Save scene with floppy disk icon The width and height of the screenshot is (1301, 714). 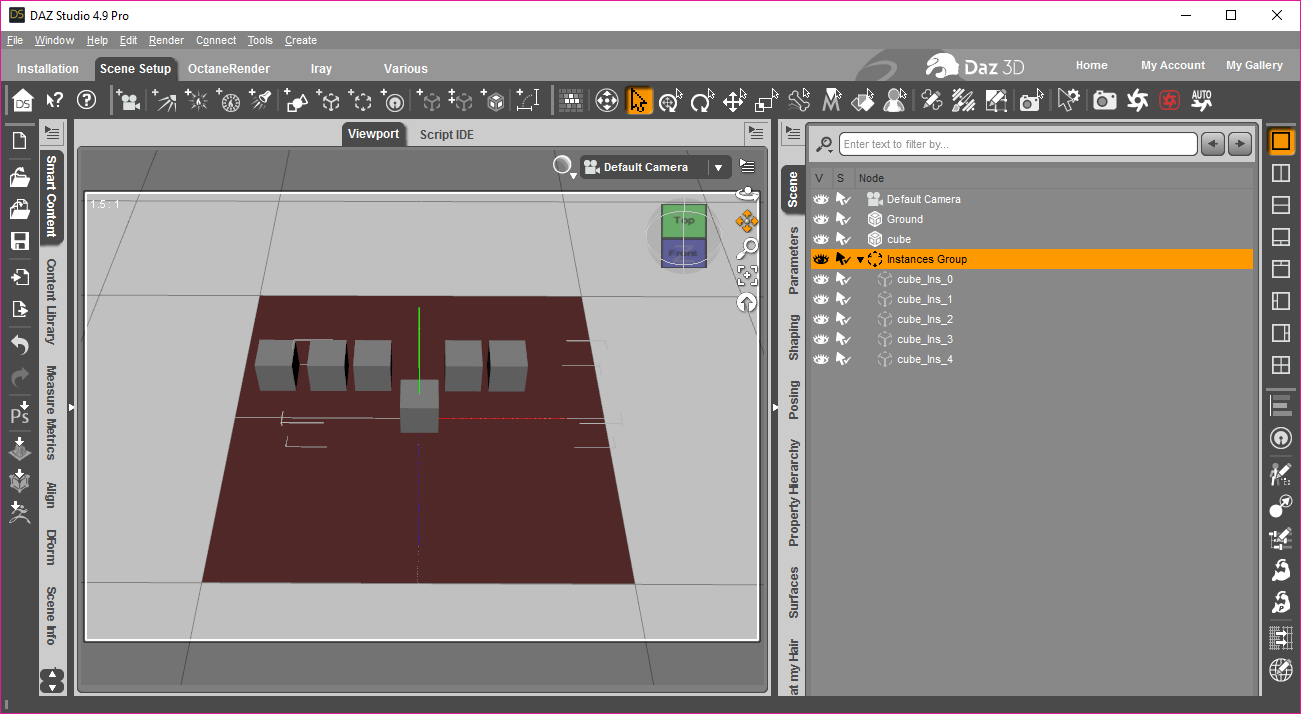tap(19, 241)
